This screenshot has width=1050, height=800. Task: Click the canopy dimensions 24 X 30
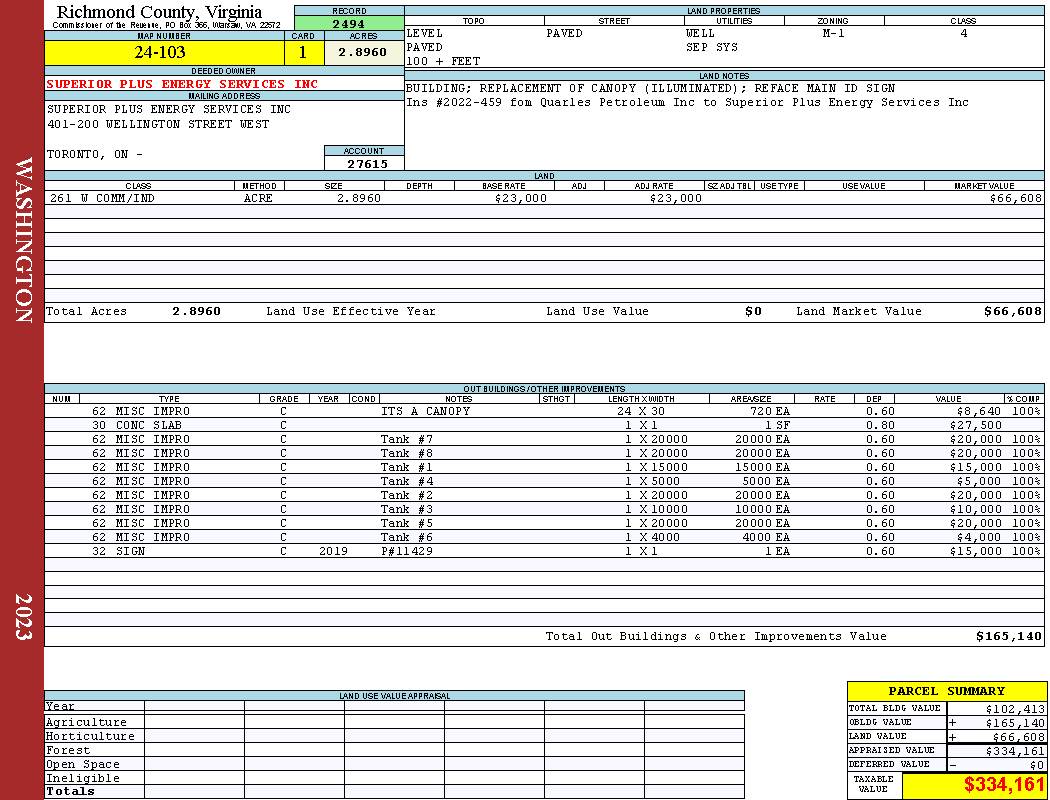tap(641, 411)
